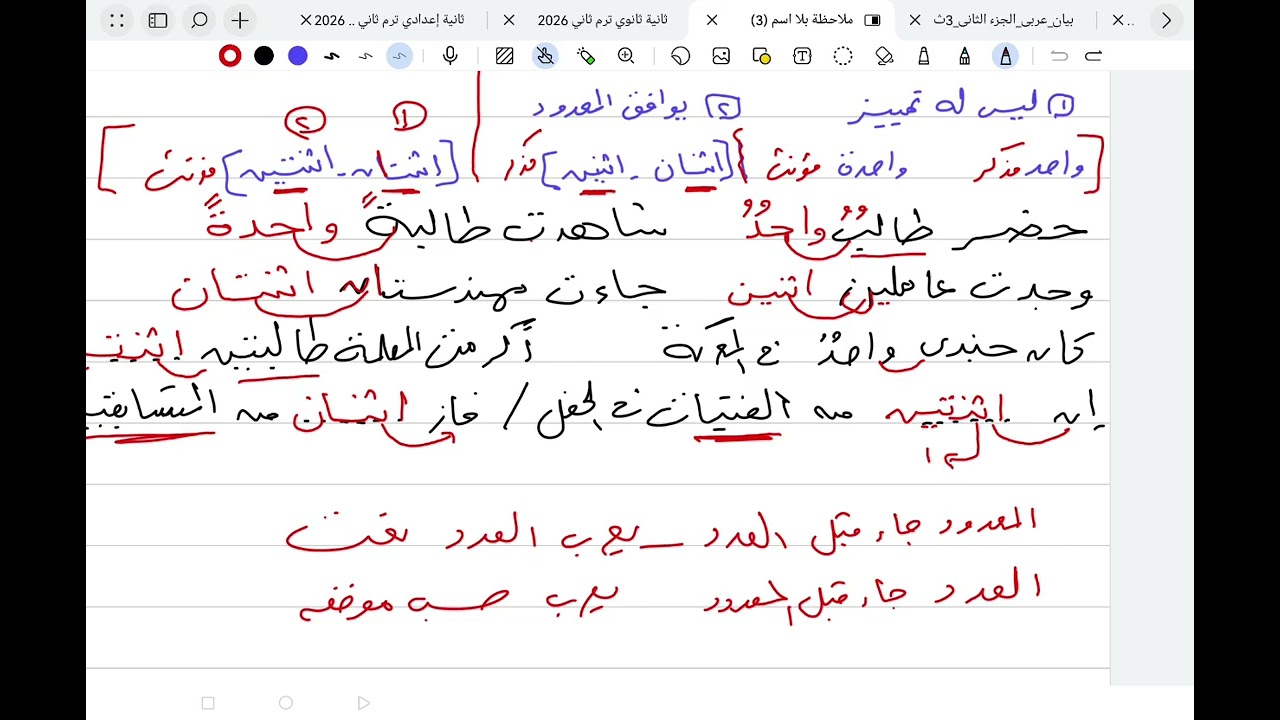Switch to tab بيان_عربى_الجزء الثانى_3ث
1280x720 pixels.
pos(1003,20)
